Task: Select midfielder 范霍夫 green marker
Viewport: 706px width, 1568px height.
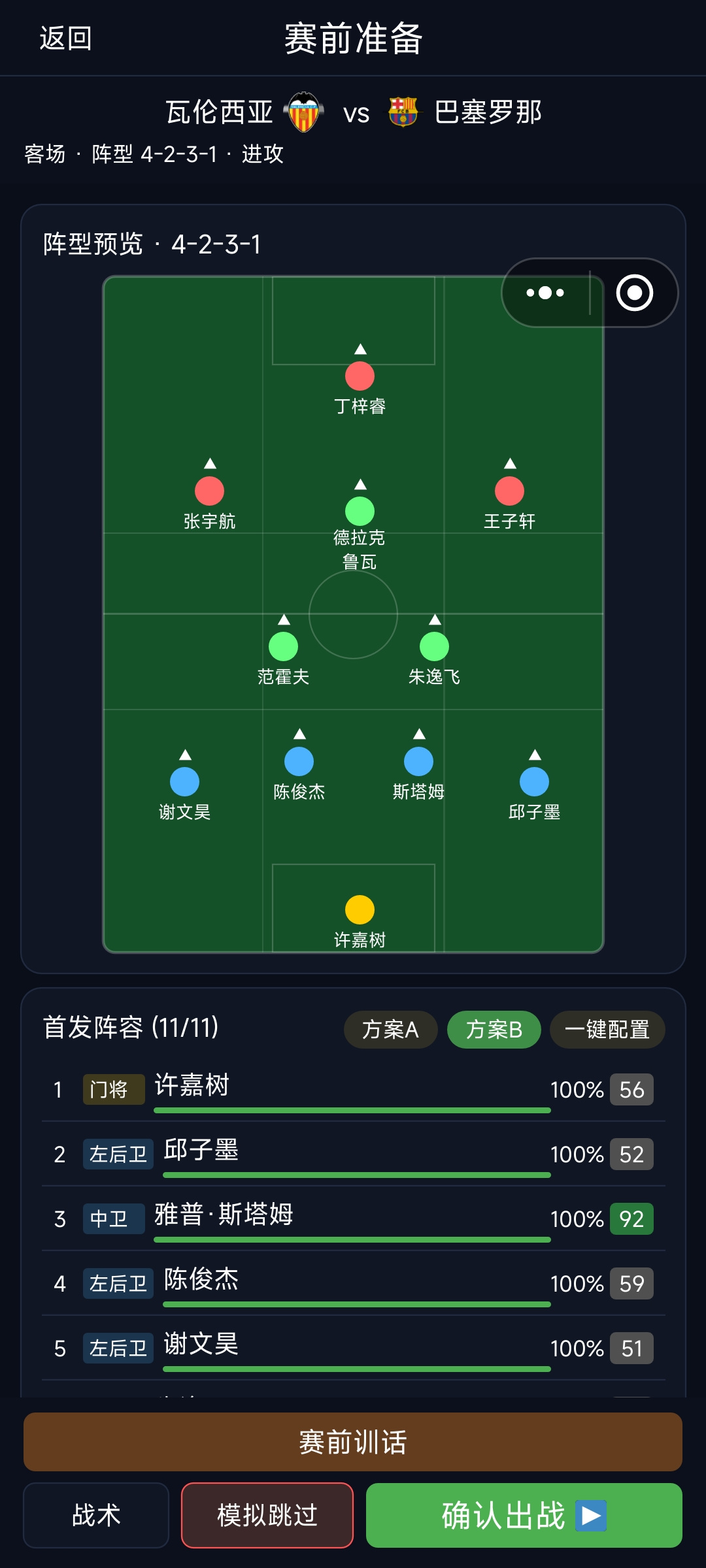Action: (x=283, y=647)
